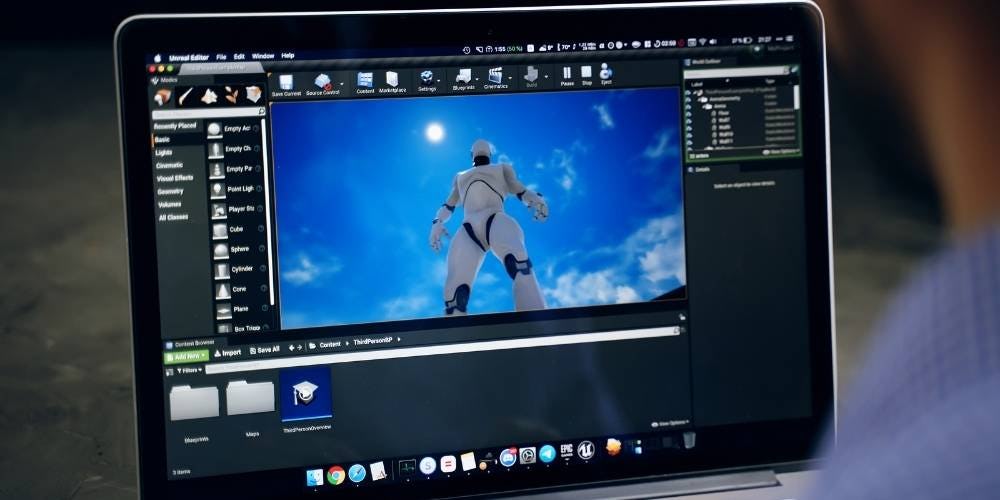Select the Volumes category tab
1000x500 pixels.
click(x=170, y=205)
